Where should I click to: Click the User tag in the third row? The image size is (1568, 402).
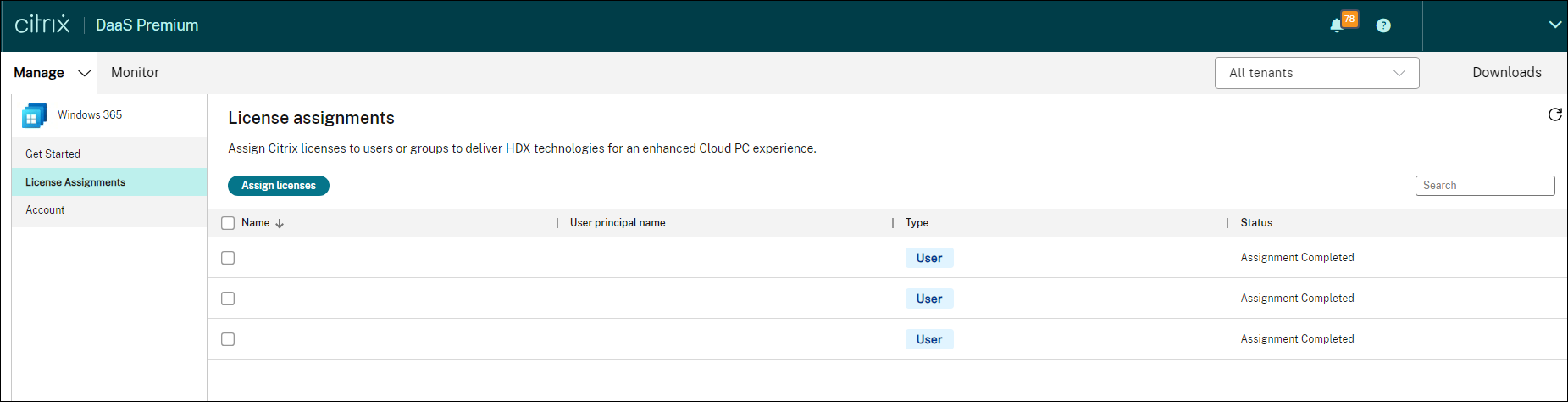[929, 339]
